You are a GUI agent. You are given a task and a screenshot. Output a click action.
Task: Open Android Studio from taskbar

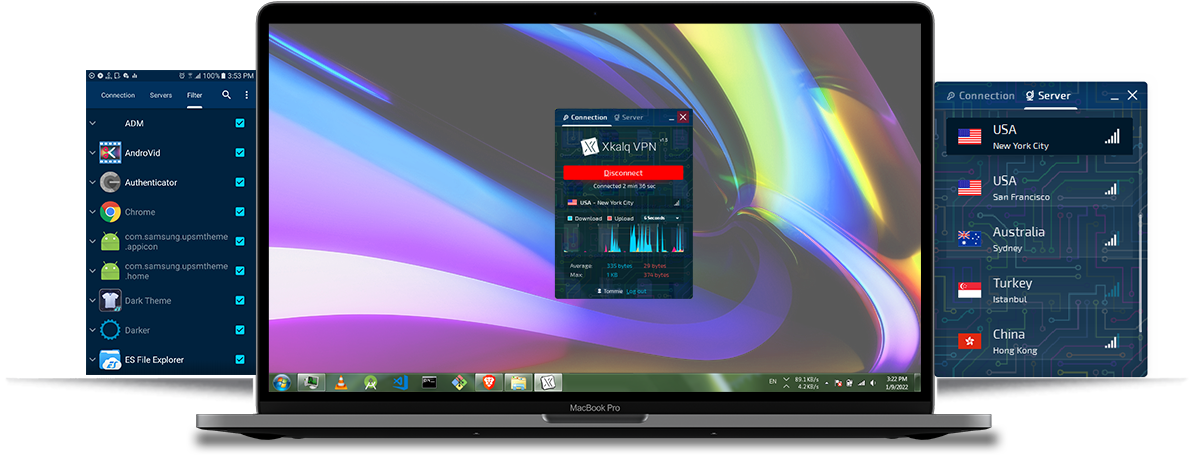click(371, 382)
